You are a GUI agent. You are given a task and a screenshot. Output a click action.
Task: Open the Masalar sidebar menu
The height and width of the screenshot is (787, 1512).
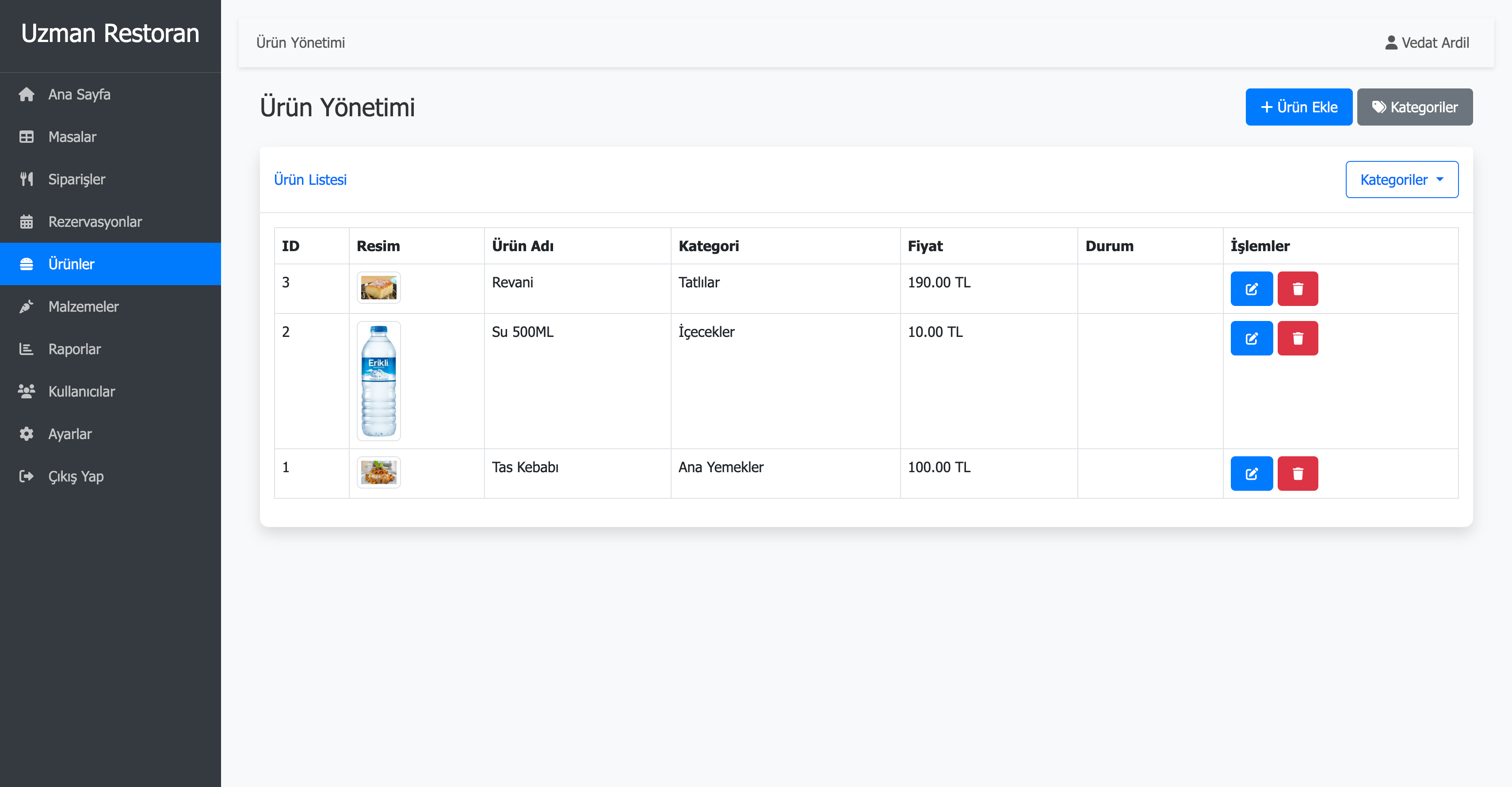[x=72, y=137]
